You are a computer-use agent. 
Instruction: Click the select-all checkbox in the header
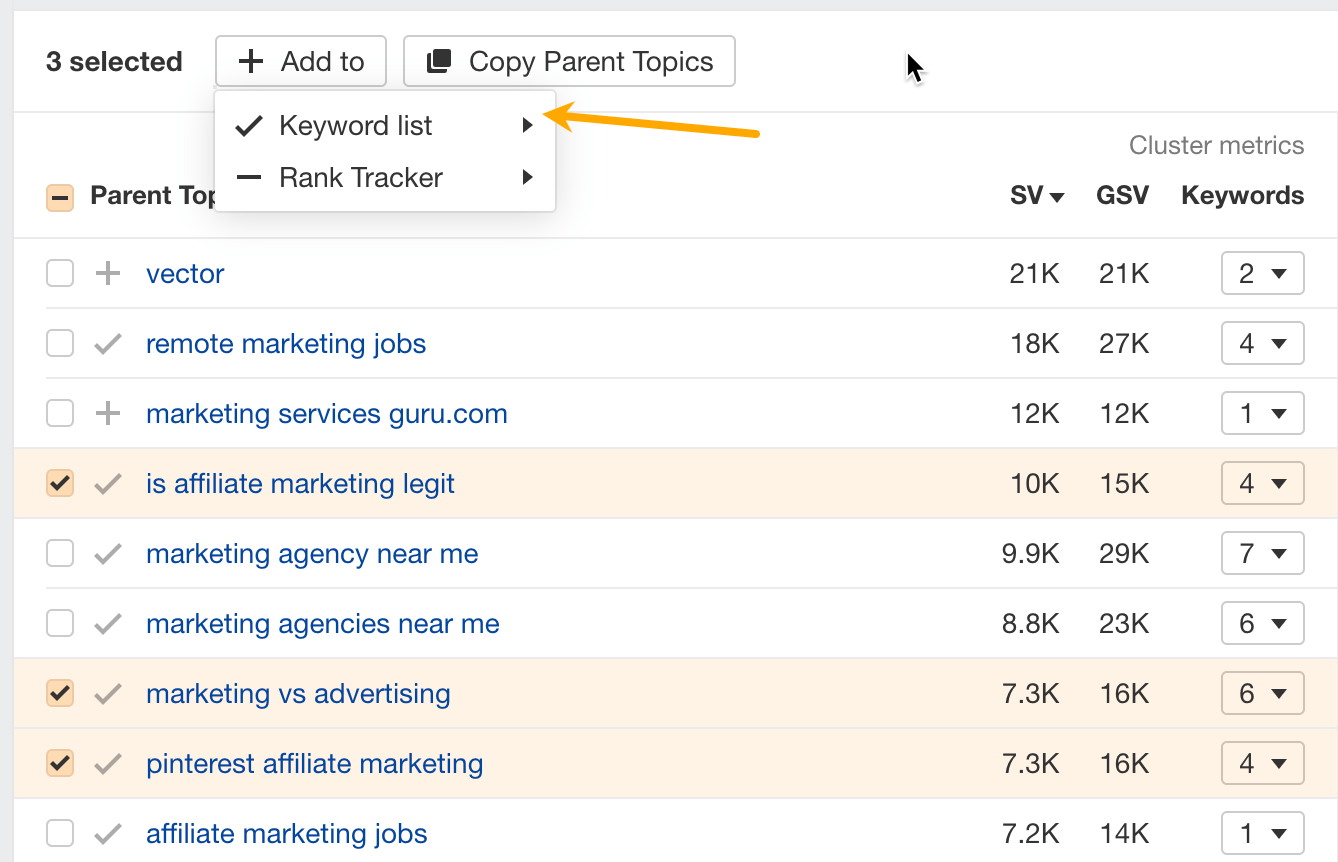coord(59,196)
